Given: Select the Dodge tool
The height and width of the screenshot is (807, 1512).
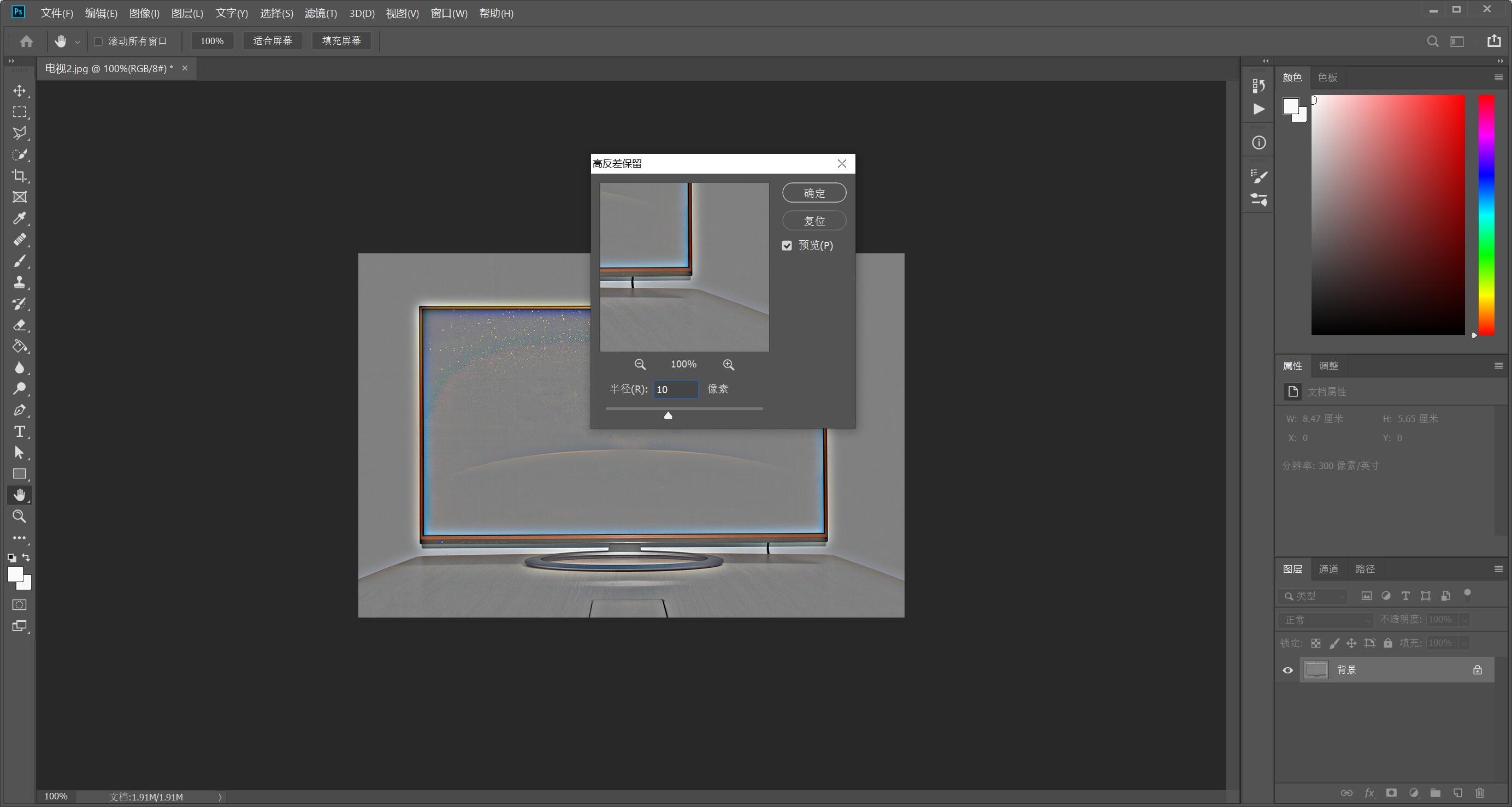Looking at the screenshot, I should (19, 389).
